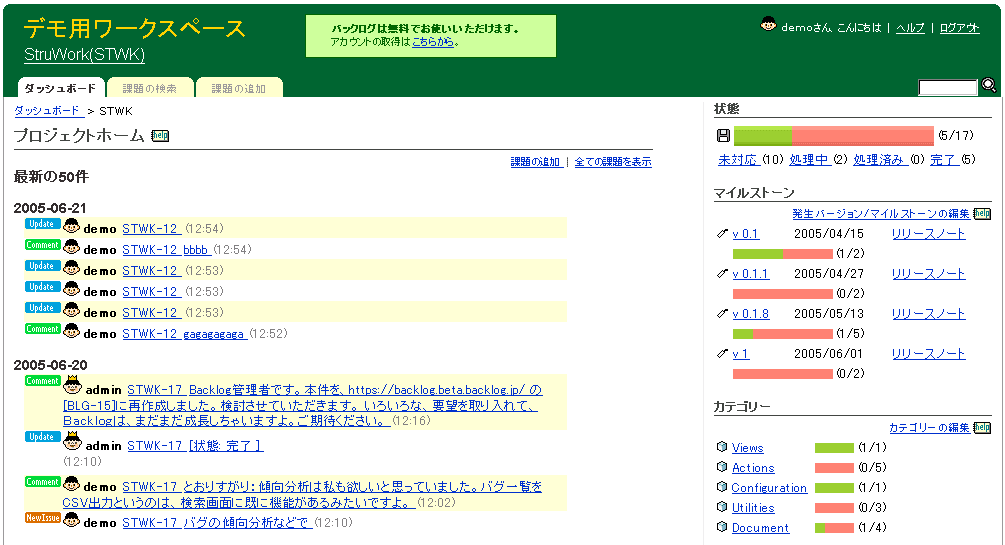Filter by 未対応 status link
1005x545 pixels.
click(739, 160)
